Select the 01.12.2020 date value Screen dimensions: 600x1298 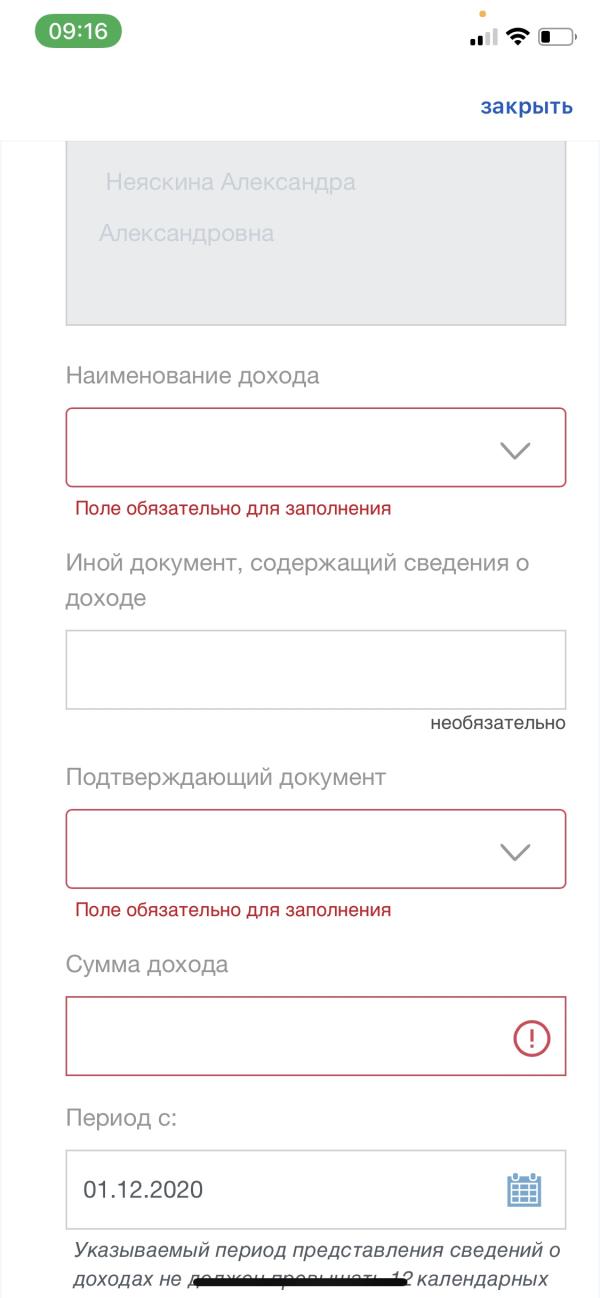click(143, 1189)
